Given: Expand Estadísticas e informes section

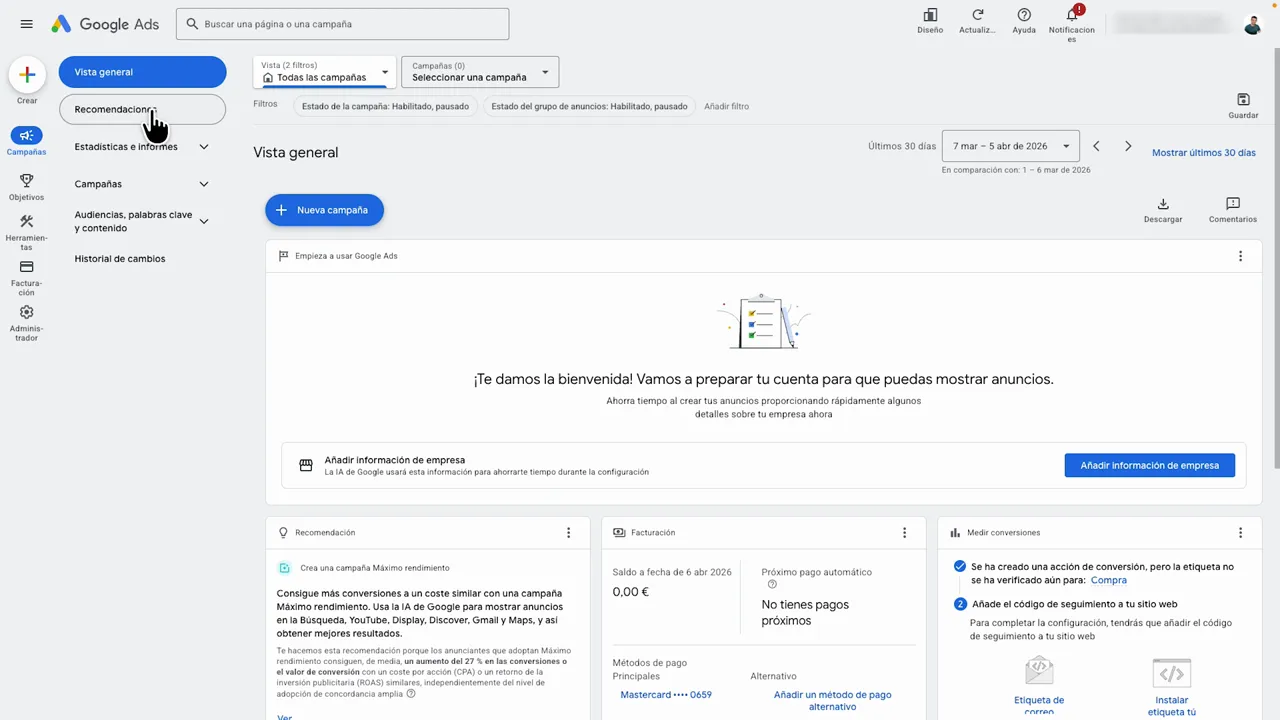Looking at the screenshot, I should pos(204,147).
